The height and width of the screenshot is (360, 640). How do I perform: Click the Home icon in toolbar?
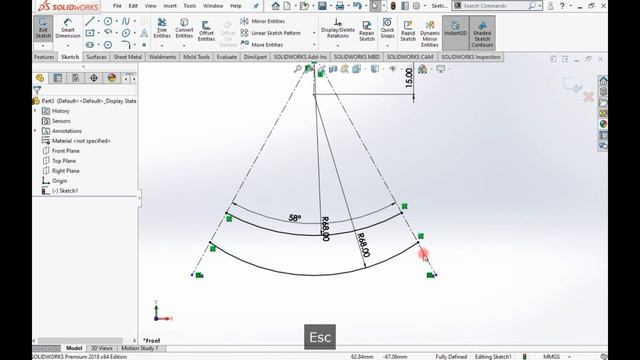pyautogui.click(x=276, y=6)
